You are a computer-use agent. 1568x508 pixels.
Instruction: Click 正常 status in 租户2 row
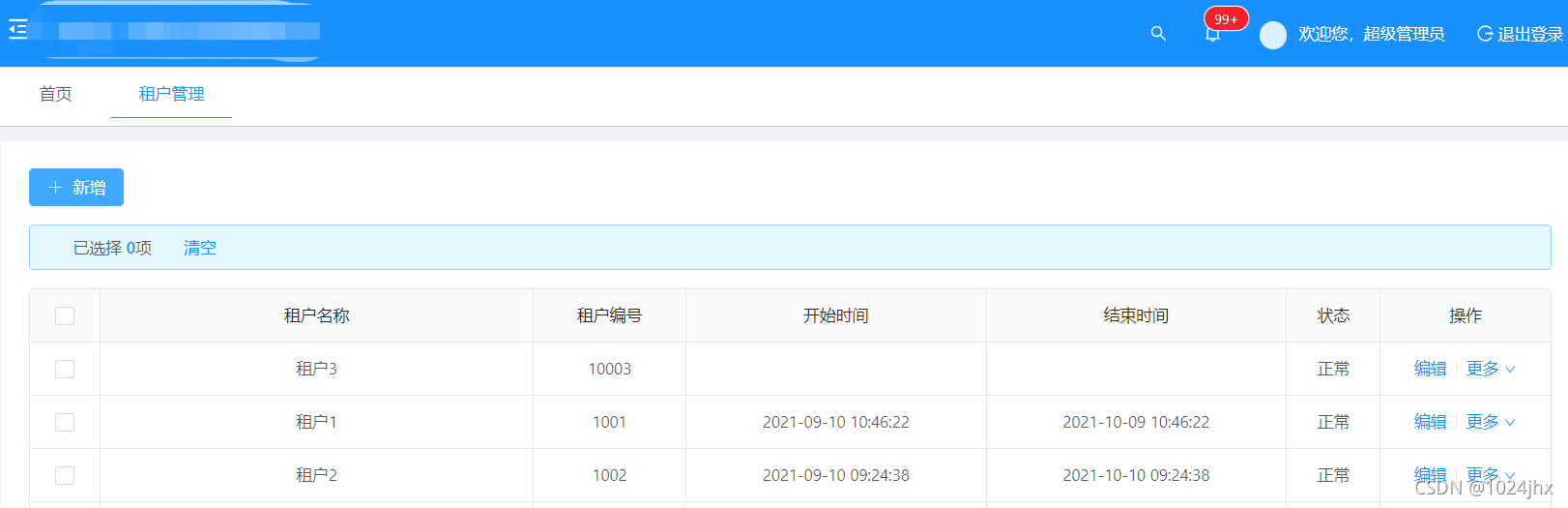point(1333,475)
